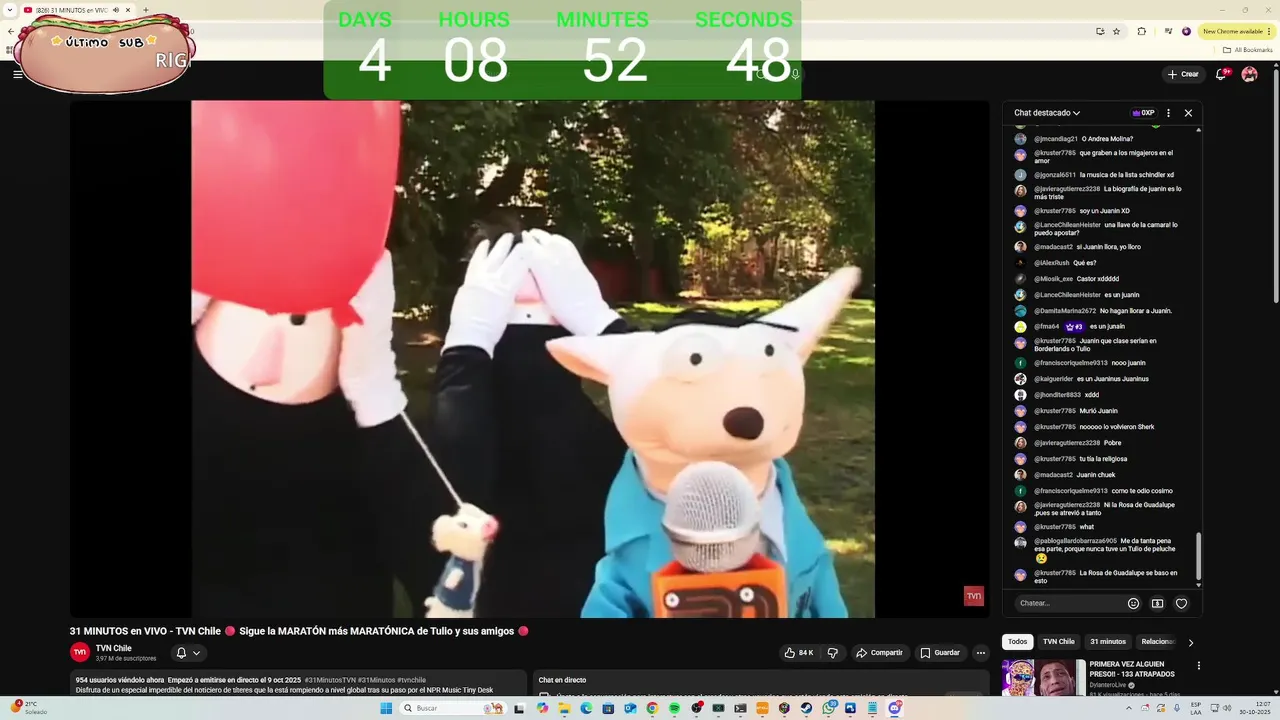Open the TVN Chile channel avatar
The height and width of the screenshot is (720, 1280).
80,652
